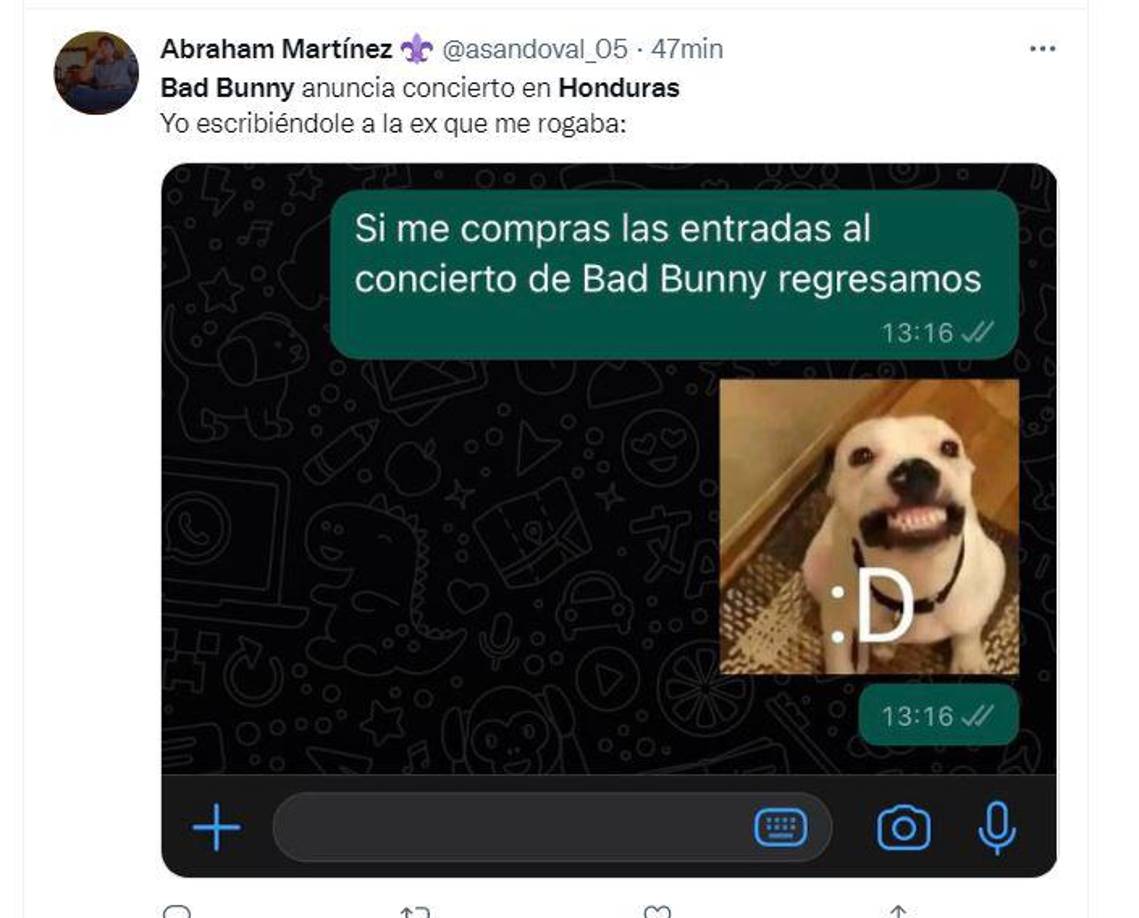Click the green Bad Bunny message bubble
Image resolution: width=1139 pixels, height=918 pixels.
(x=675, y=275)
